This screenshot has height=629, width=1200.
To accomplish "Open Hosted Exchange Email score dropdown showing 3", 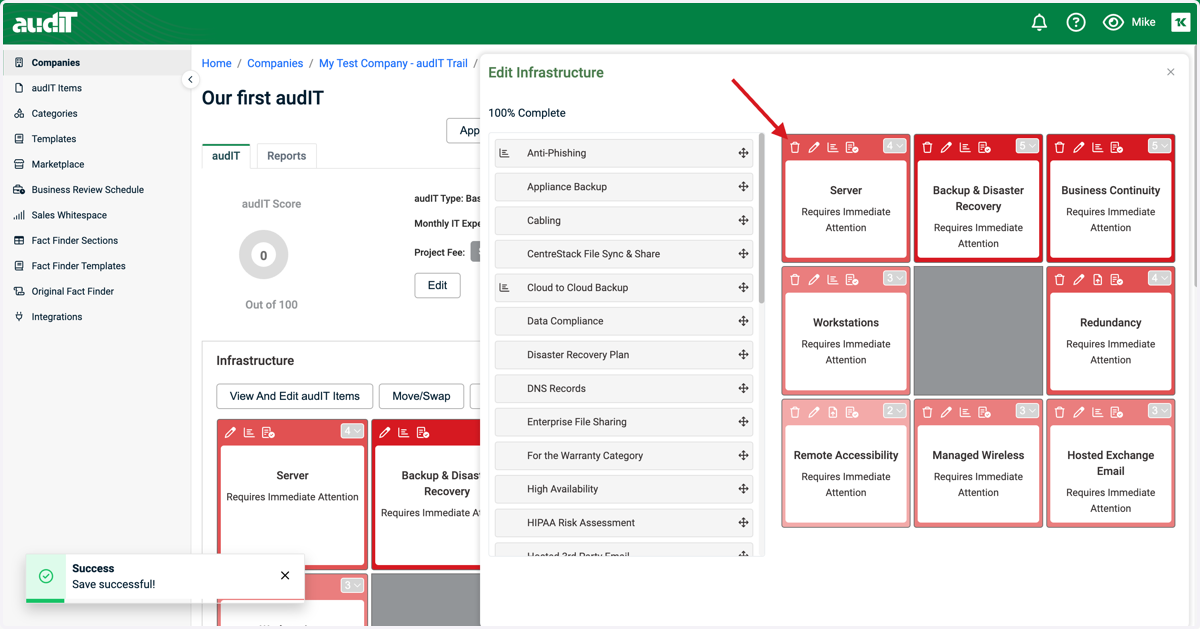I will click(x=1159, y=411).
